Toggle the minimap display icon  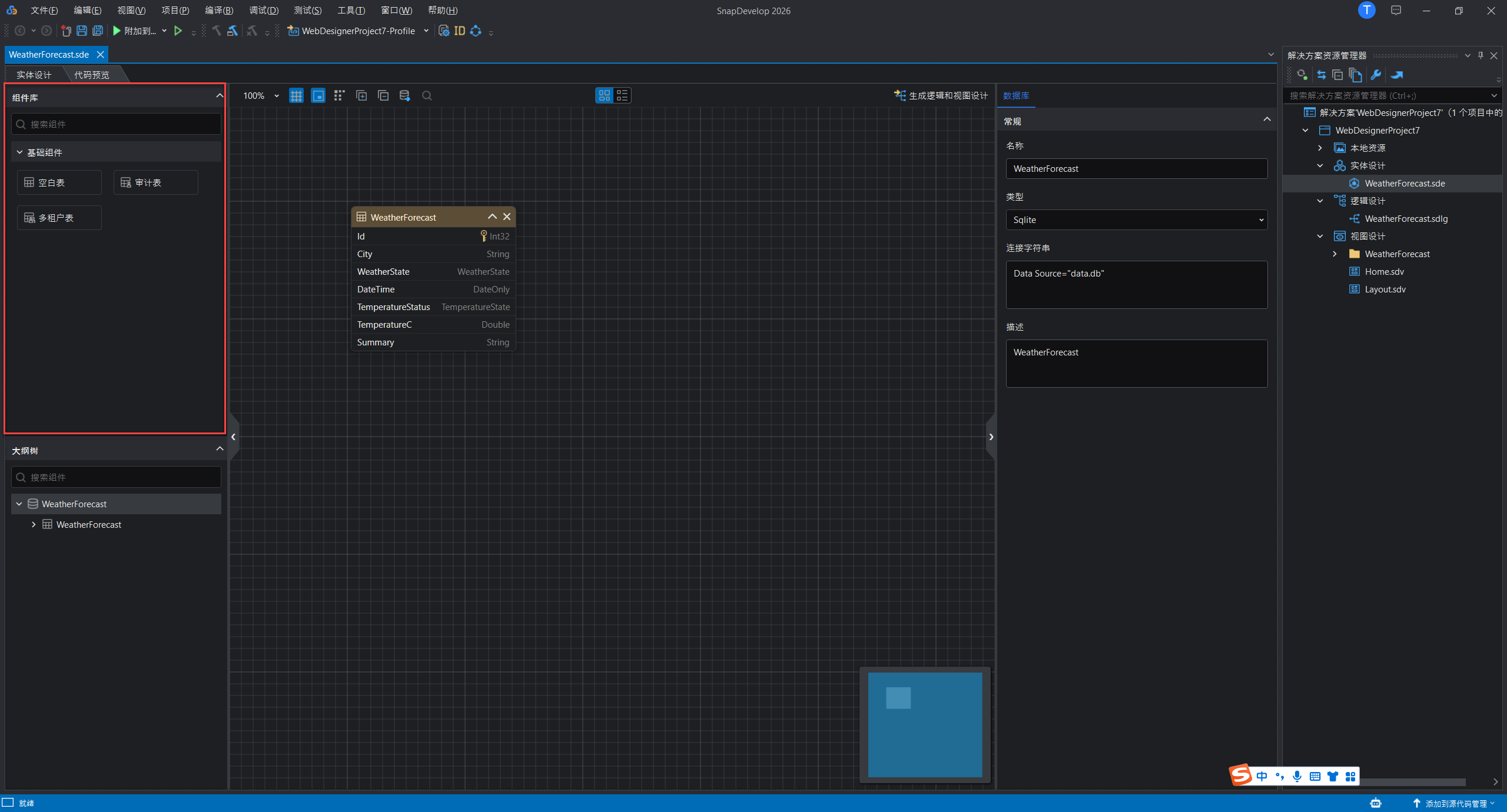[x=318, y=95]
